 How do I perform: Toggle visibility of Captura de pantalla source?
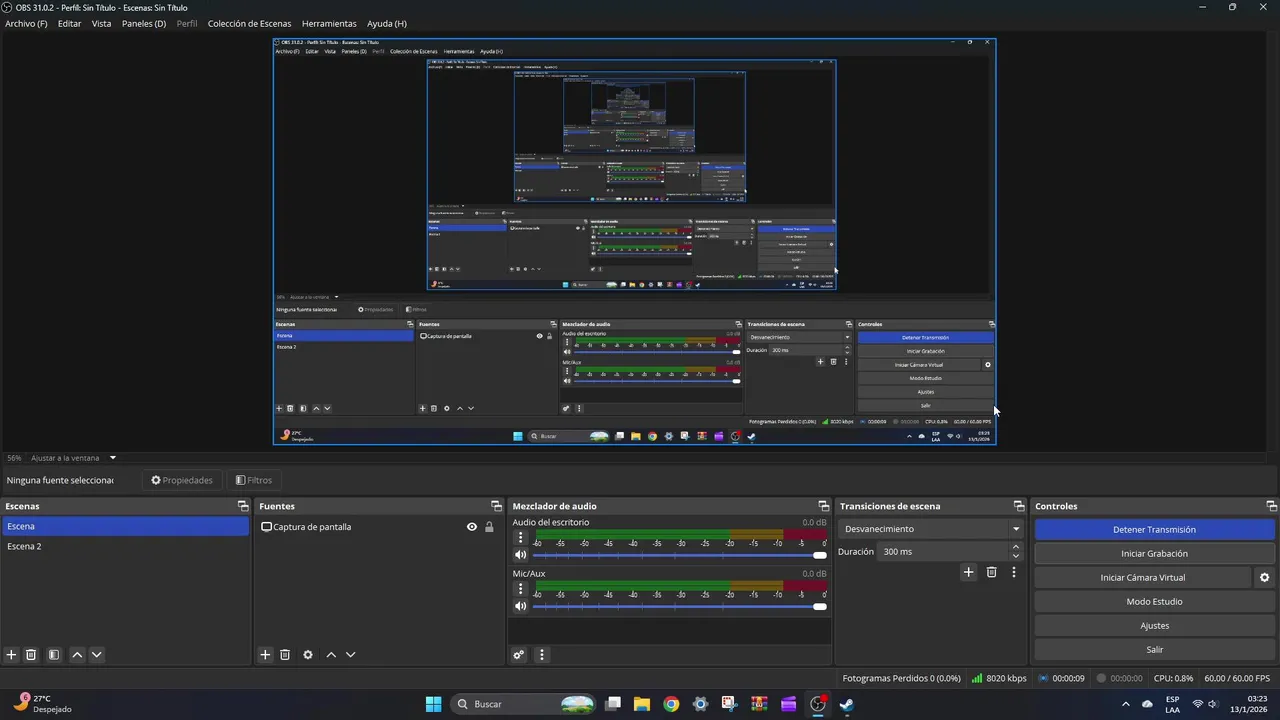click(472, 527)
